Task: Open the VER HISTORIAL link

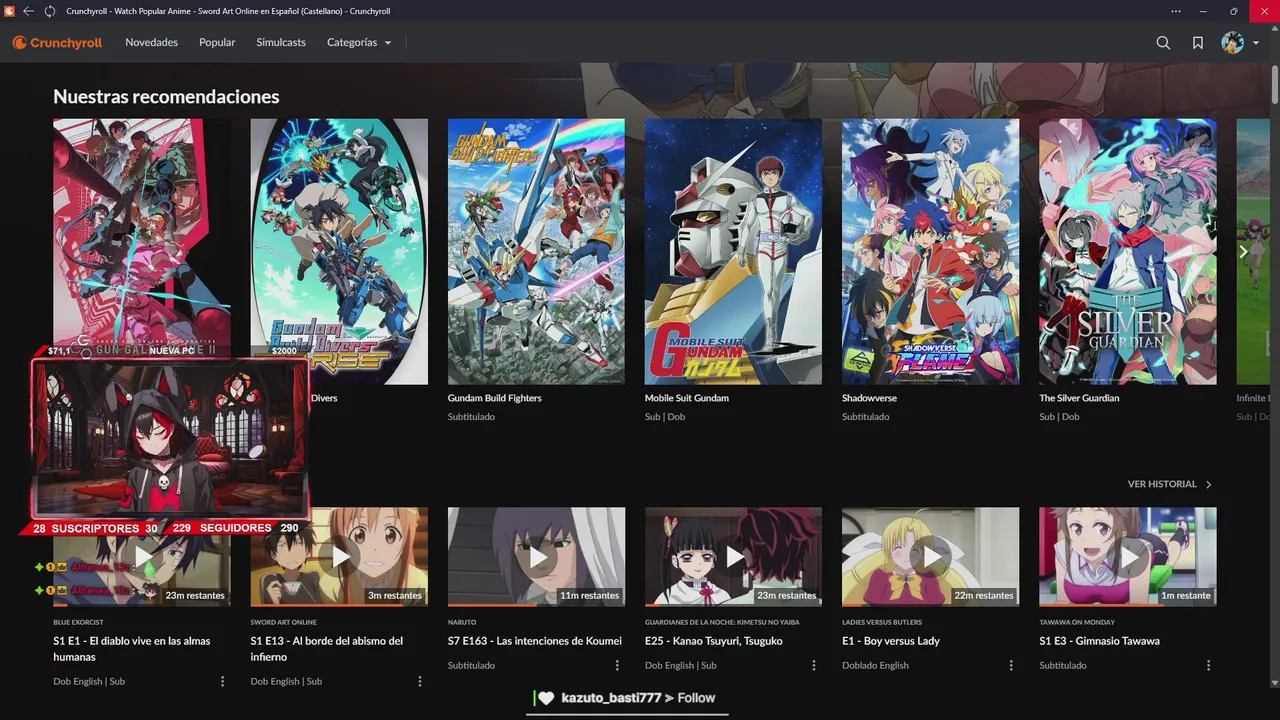Action: [x=1162, y=484]
